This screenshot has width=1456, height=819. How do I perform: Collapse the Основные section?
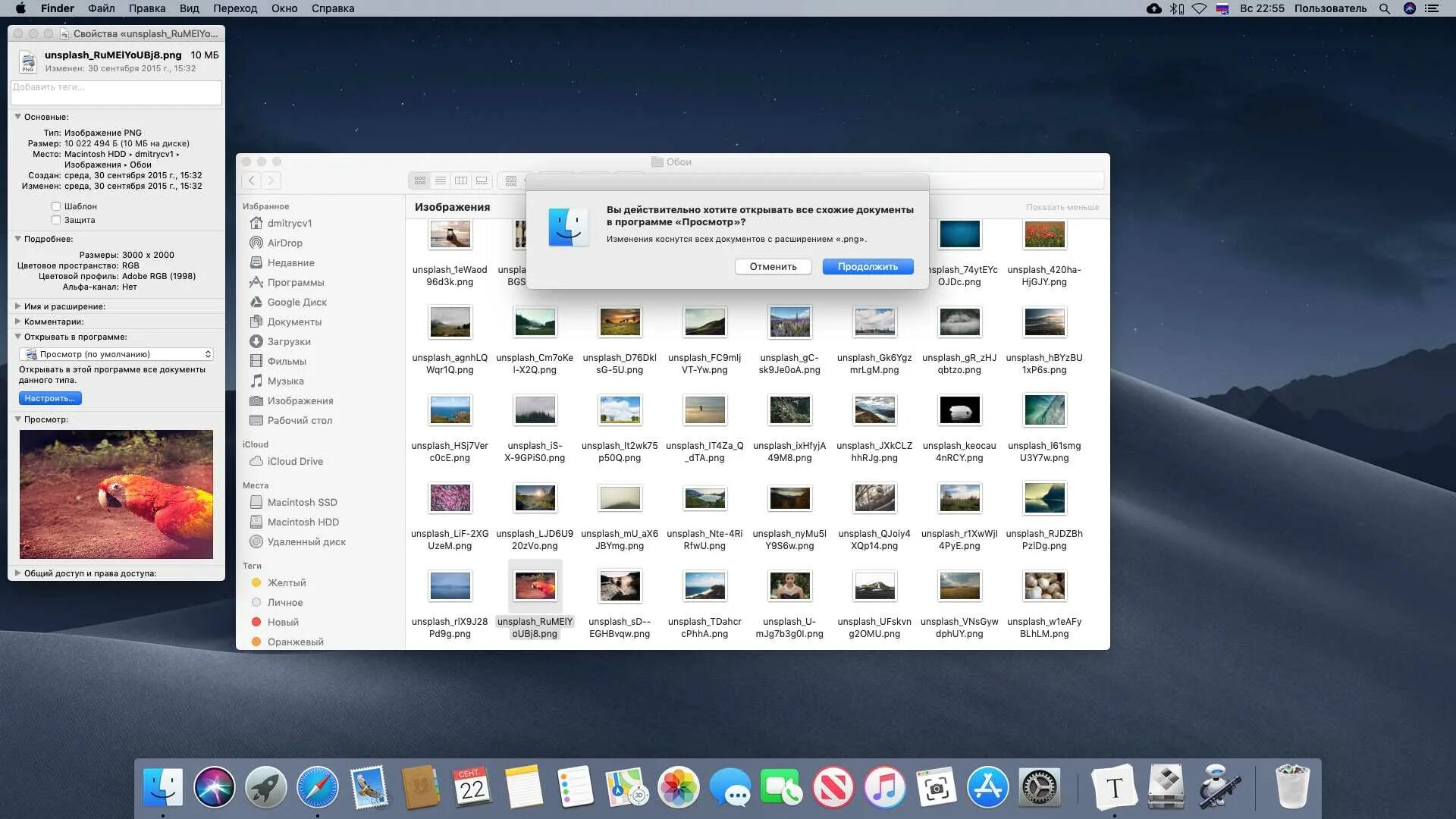17,117
